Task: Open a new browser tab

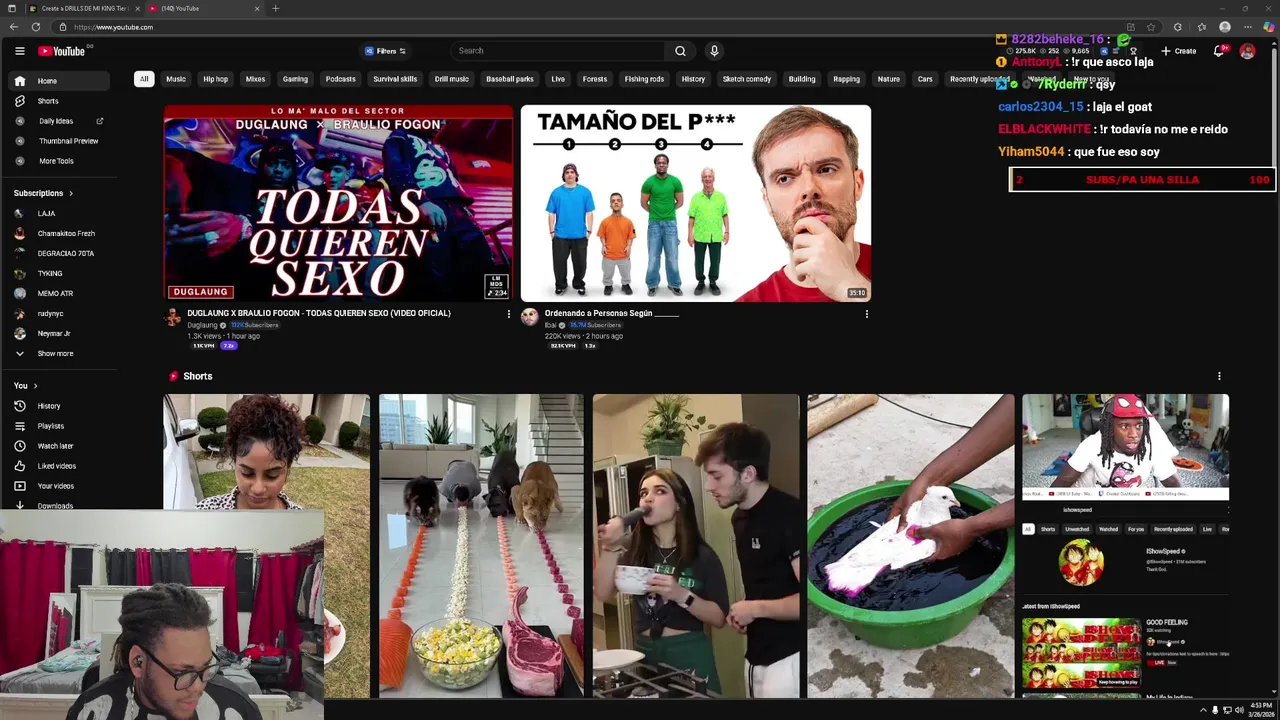Action: point(275,8)
